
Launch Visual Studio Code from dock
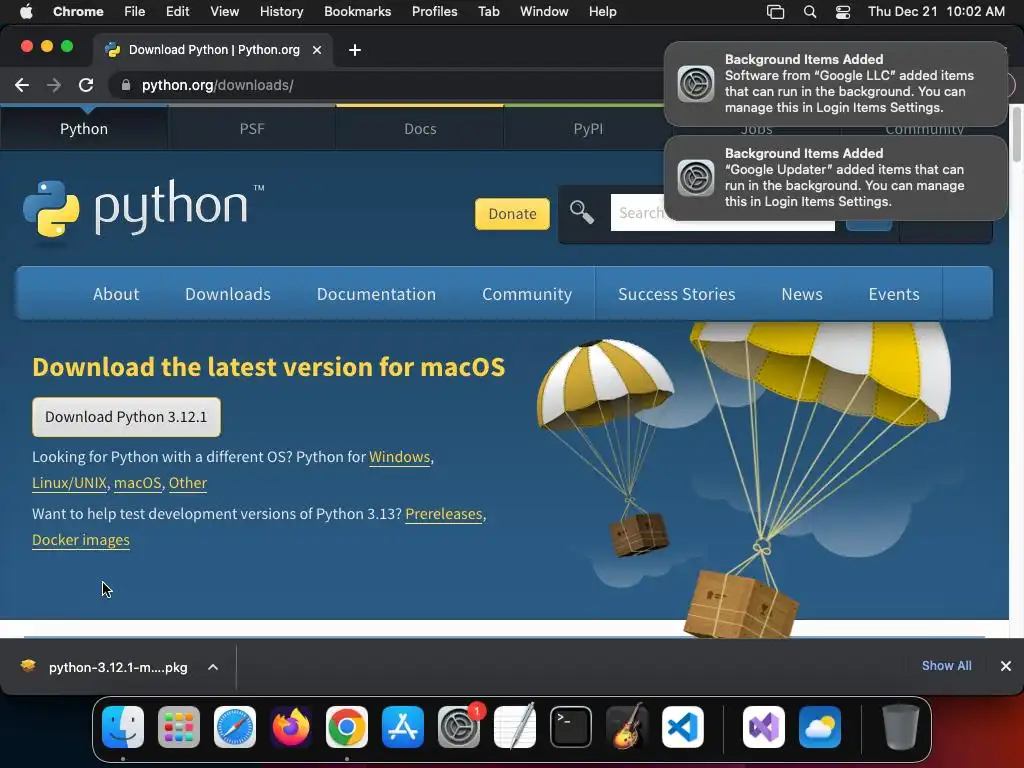click(x=682, y=727)
